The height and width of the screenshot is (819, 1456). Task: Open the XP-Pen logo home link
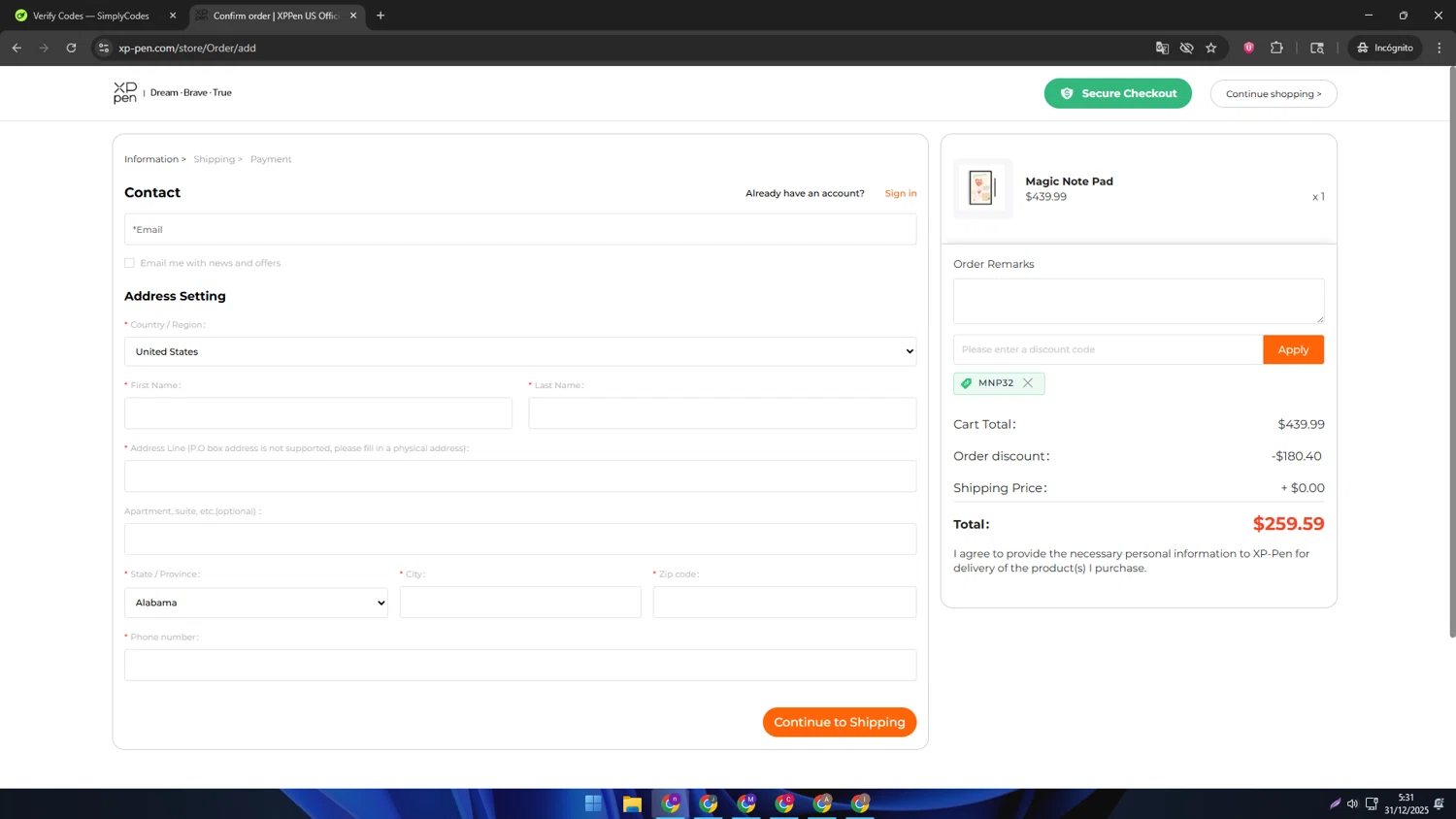(125, 93)
